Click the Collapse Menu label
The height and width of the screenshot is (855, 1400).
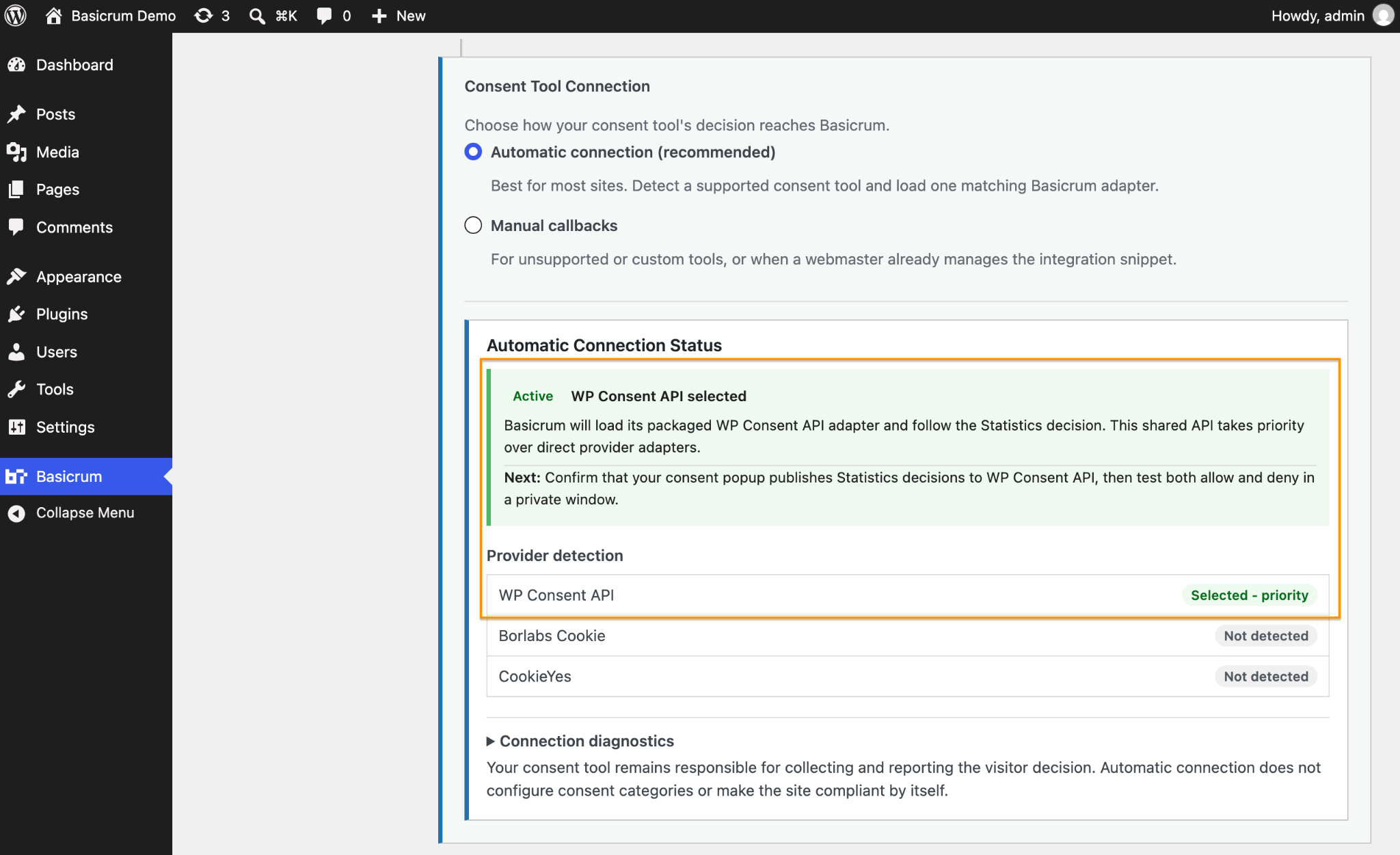click(x=85, y=513)
